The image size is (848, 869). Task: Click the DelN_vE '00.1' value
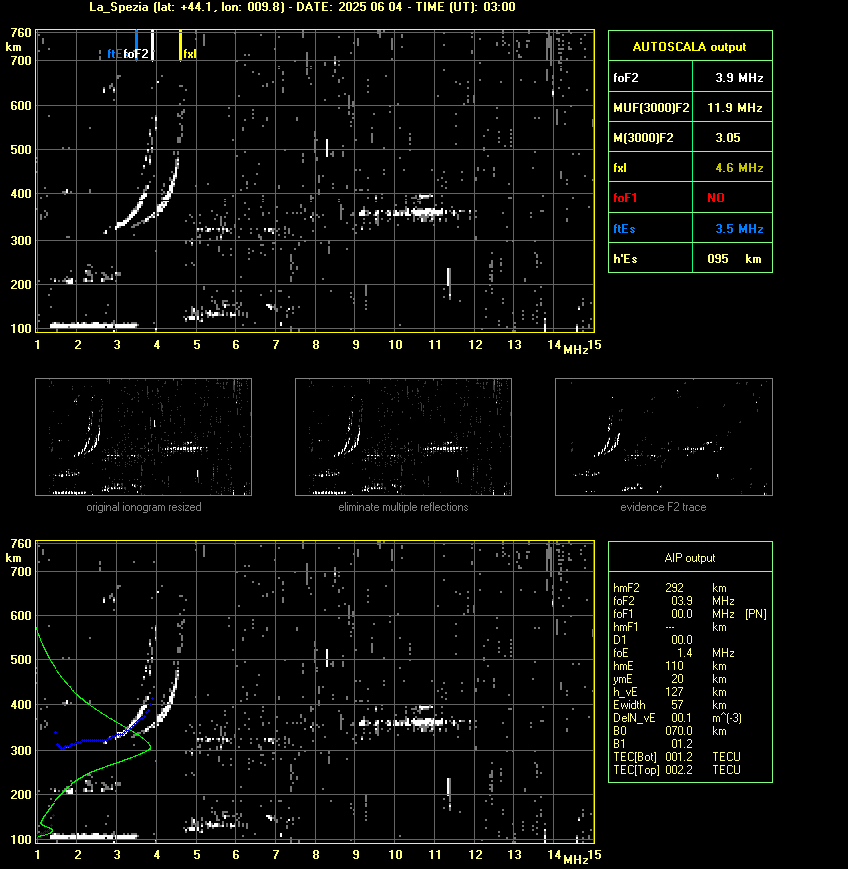(x=682, y=718)
